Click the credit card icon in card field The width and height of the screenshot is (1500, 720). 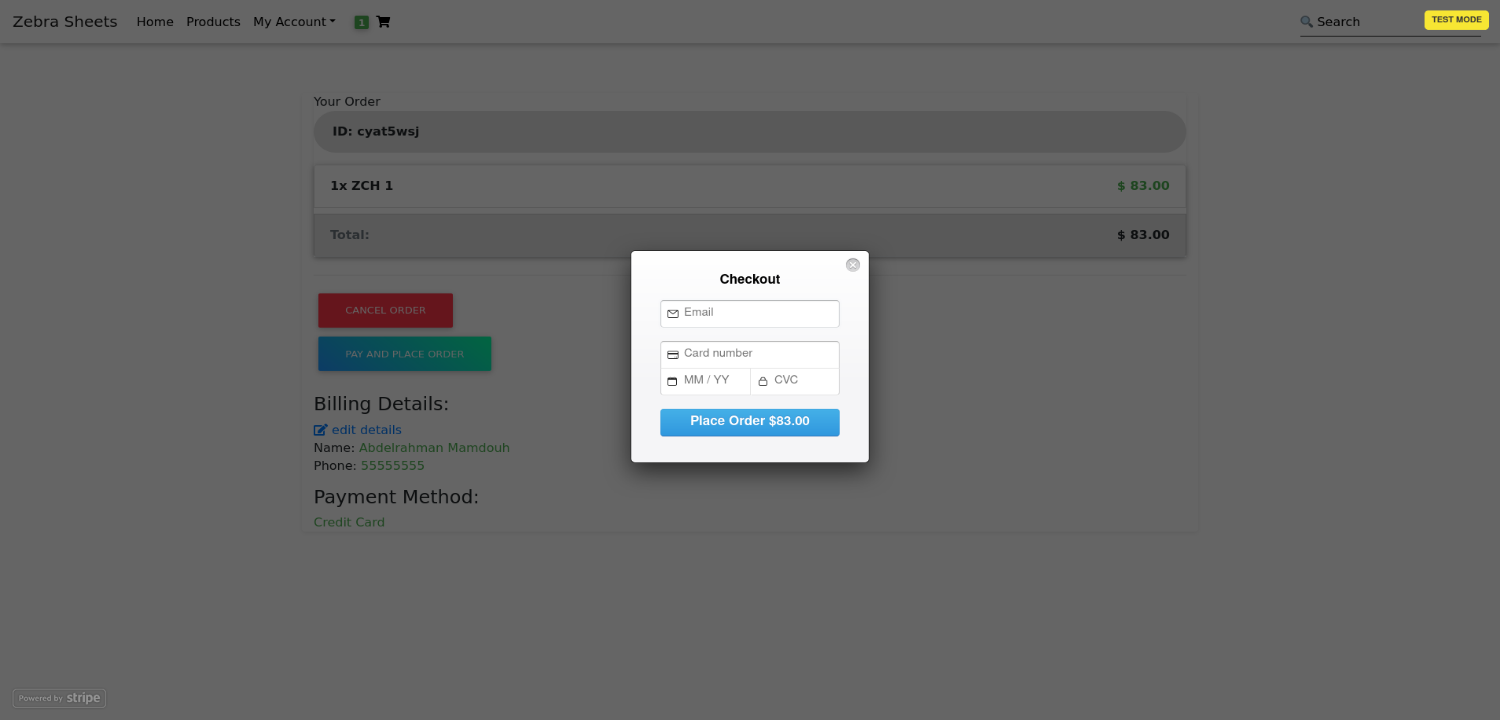[673, 355]
